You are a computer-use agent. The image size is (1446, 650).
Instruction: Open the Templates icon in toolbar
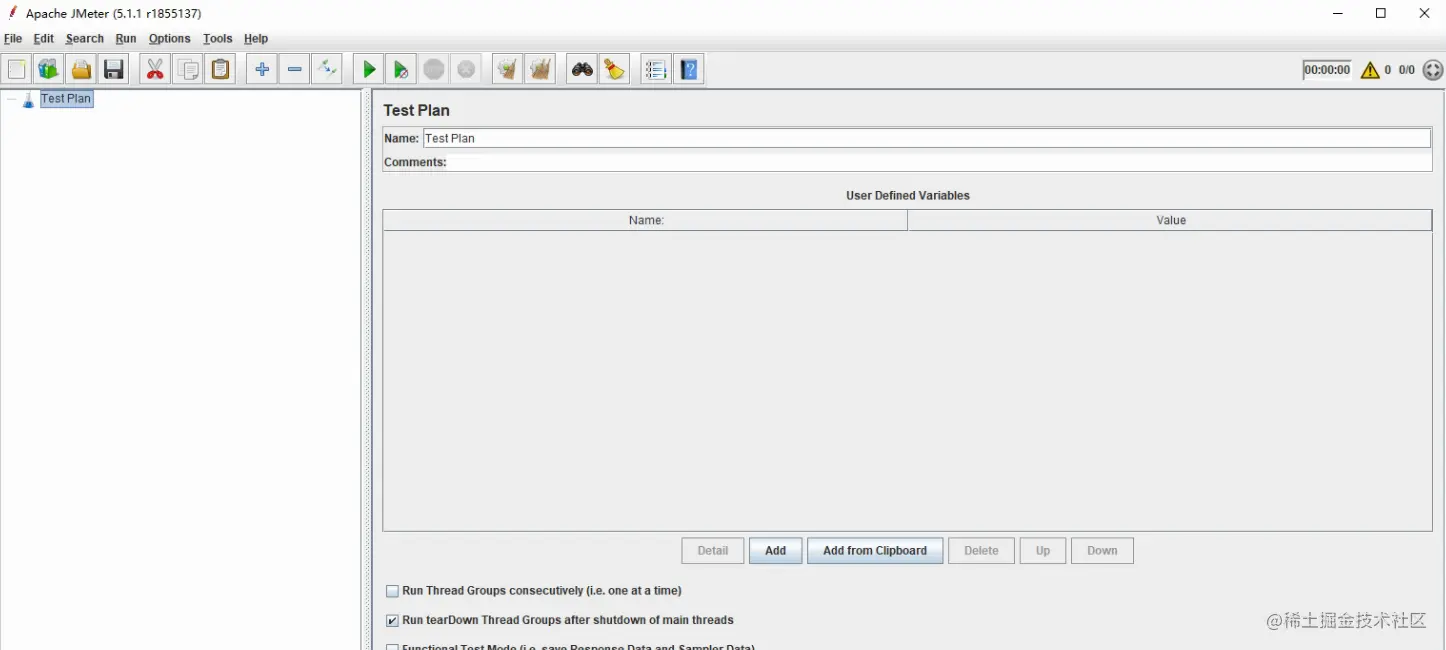48,69
